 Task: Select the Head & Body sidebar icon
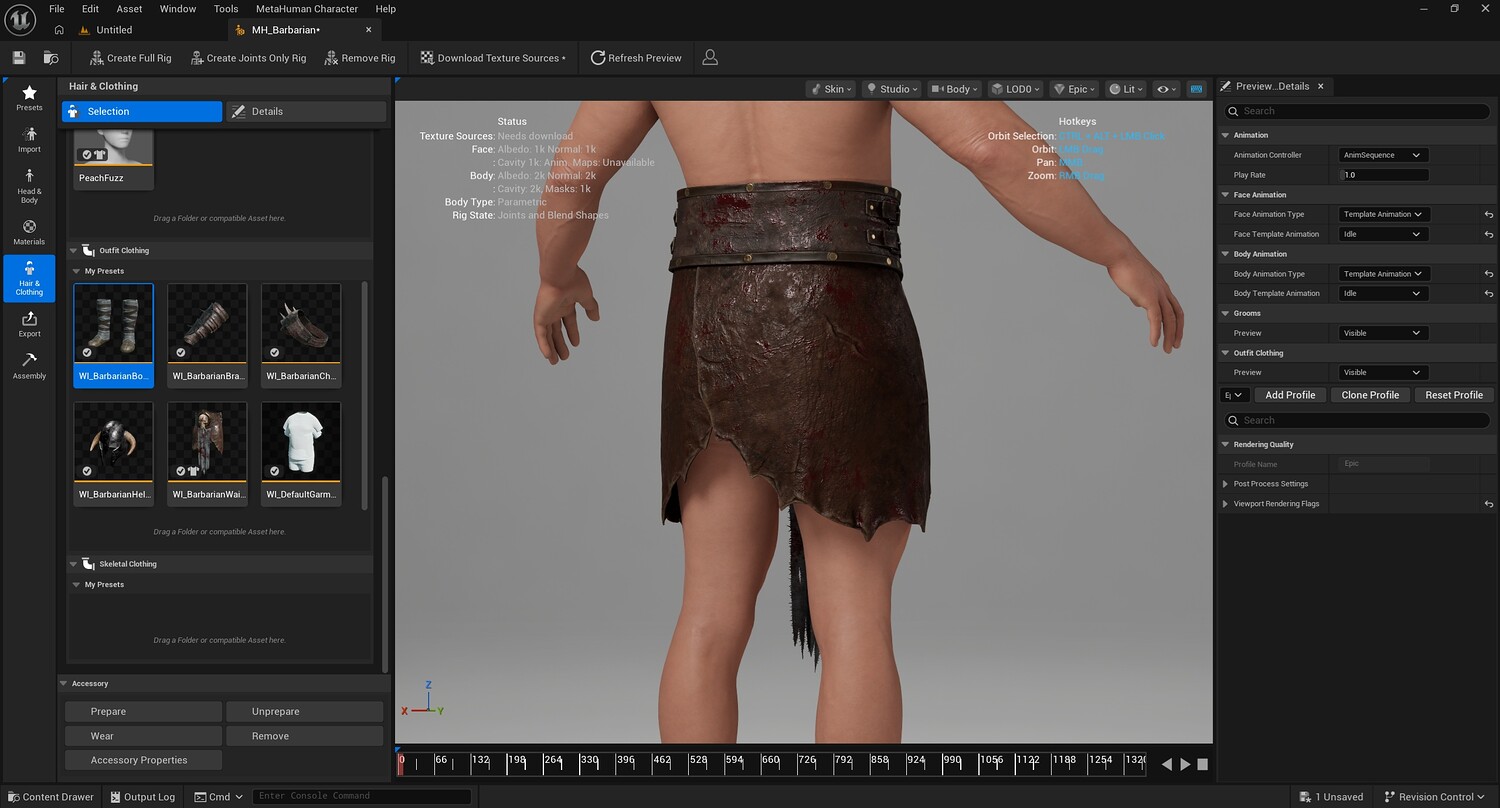coord(29,185)
